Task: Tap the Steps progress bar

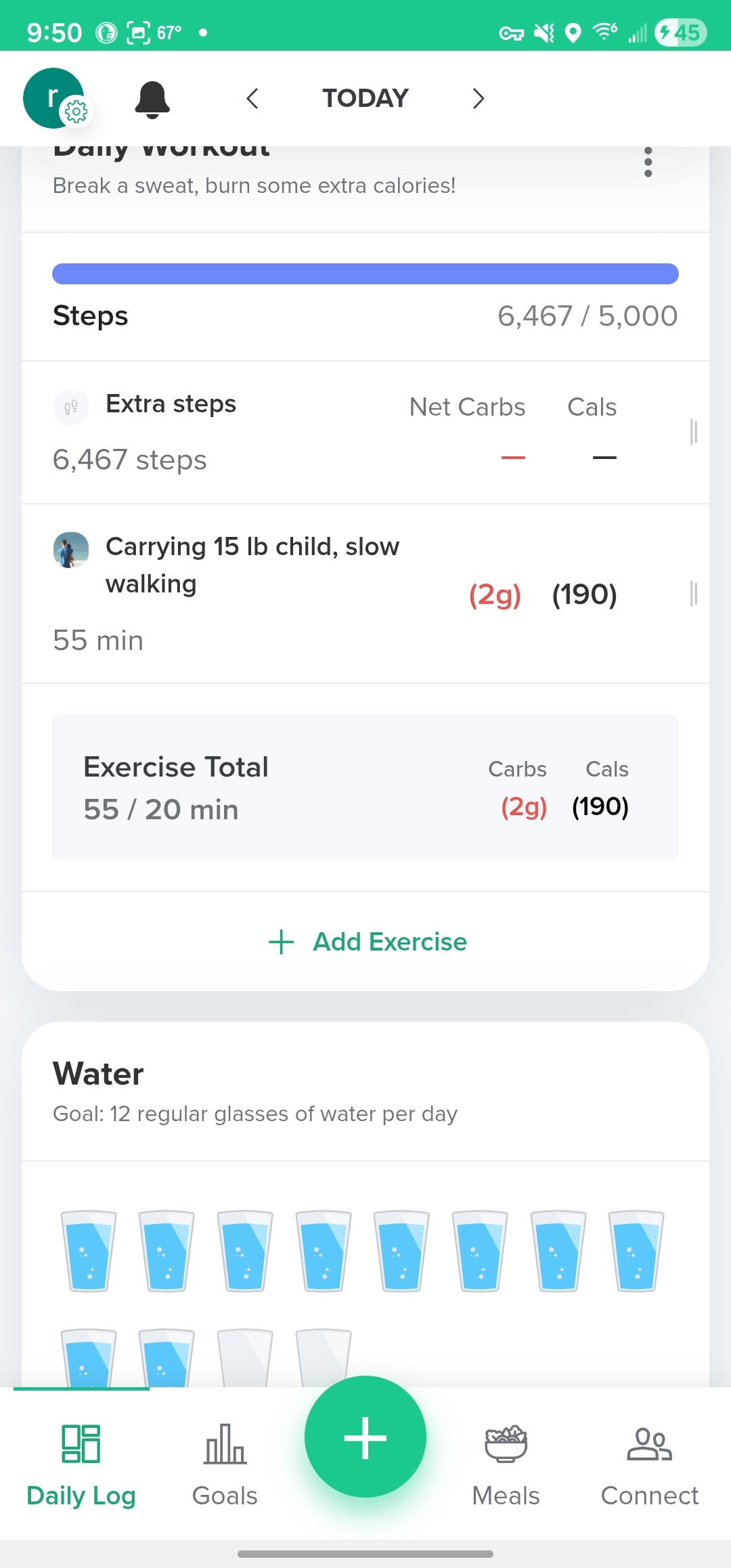Action: pos(365,274)
